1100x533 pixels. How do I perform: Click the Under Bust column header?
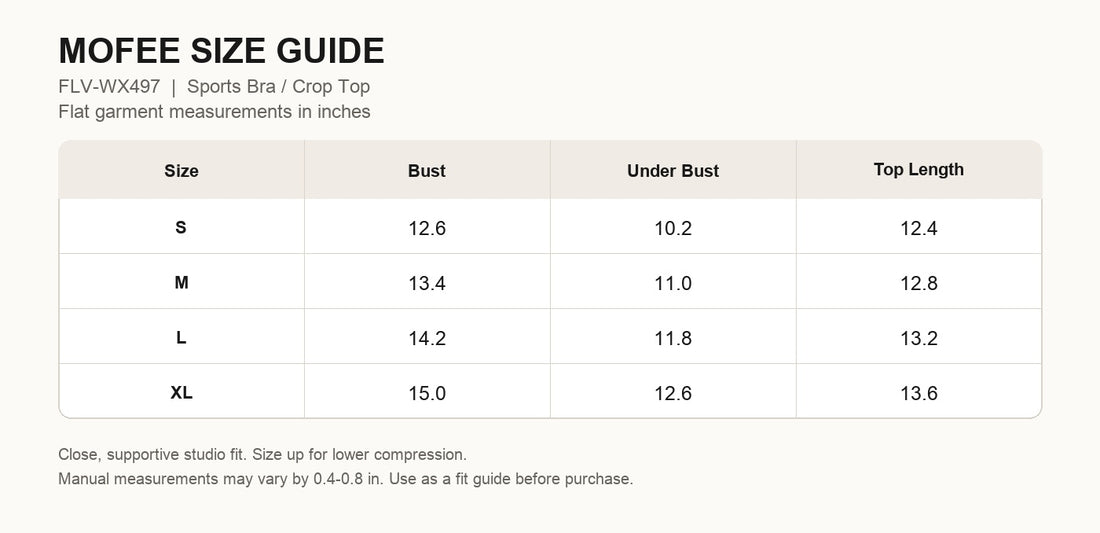673,170
